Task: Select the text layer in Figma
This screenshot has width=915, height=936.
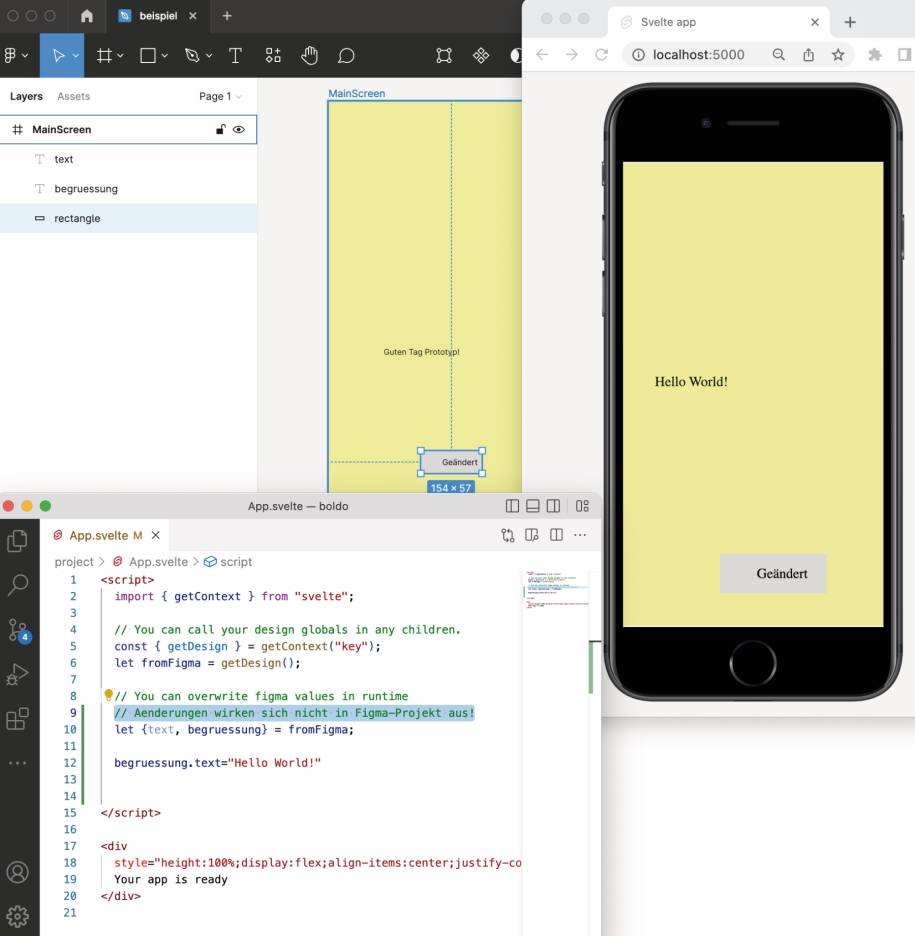Action: coord(128,159)
